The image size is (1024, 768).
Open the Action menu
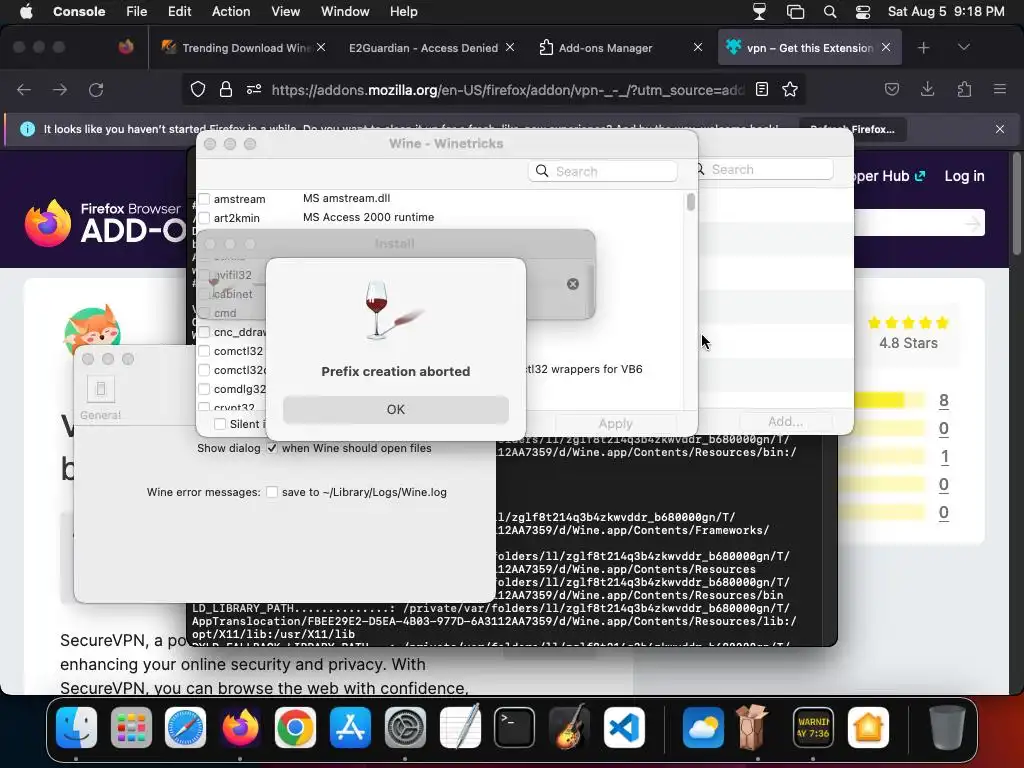coord(231,11)
